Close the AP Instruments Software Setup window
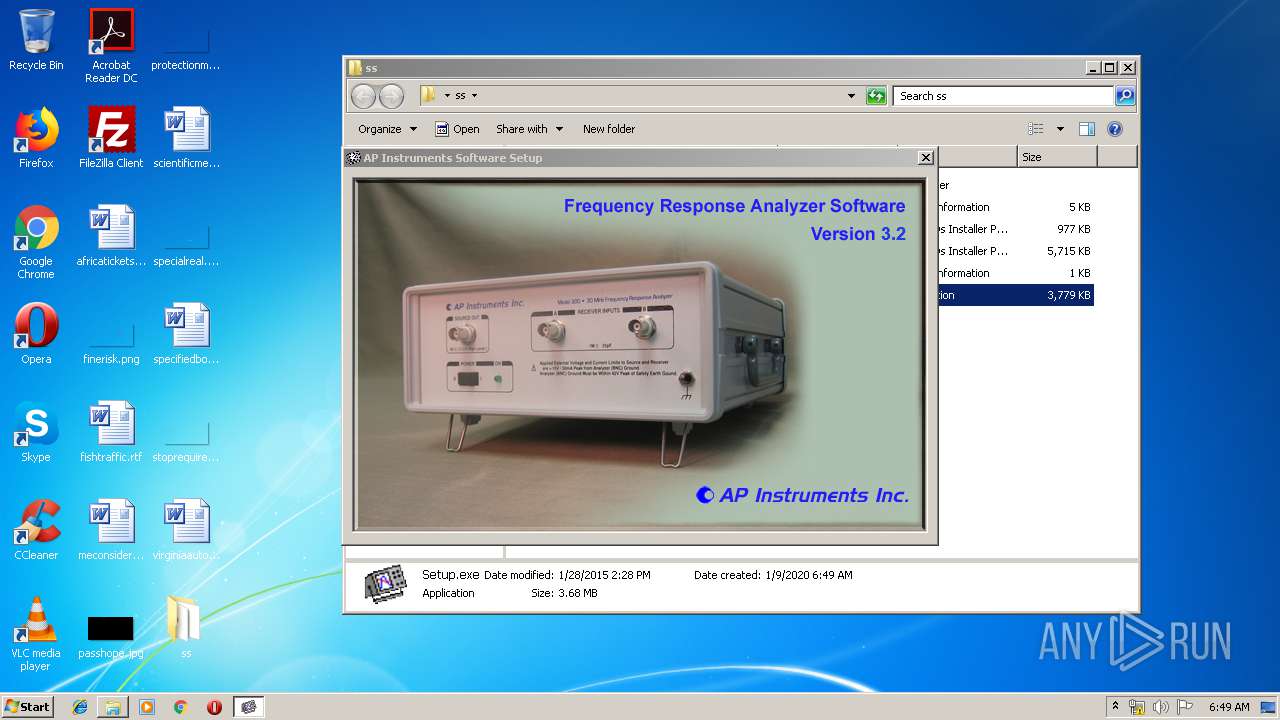The height and width of the screenshot is (720, 1280). (926, 157)
